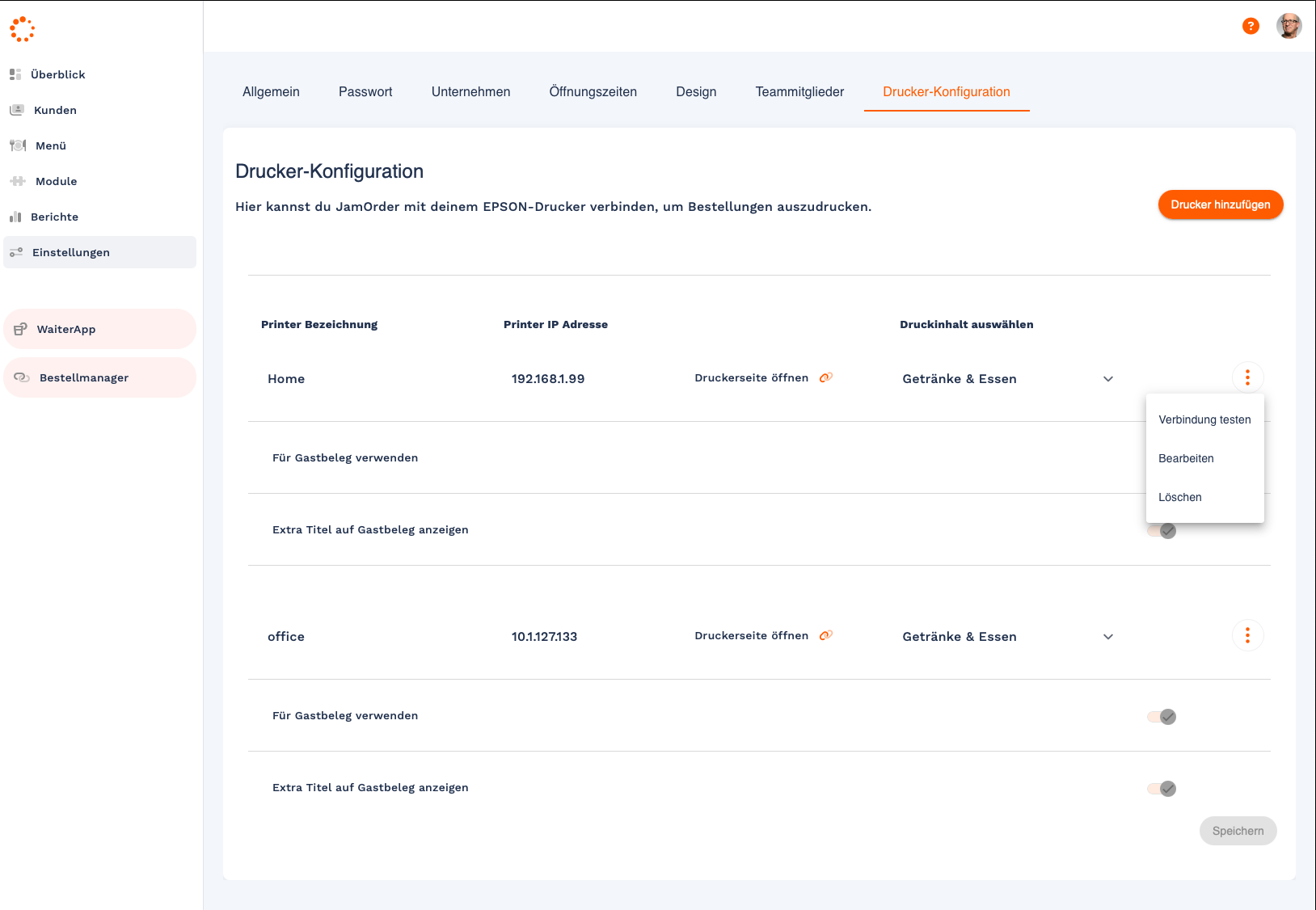Open Berichte from the sidebar

[54, 217]
